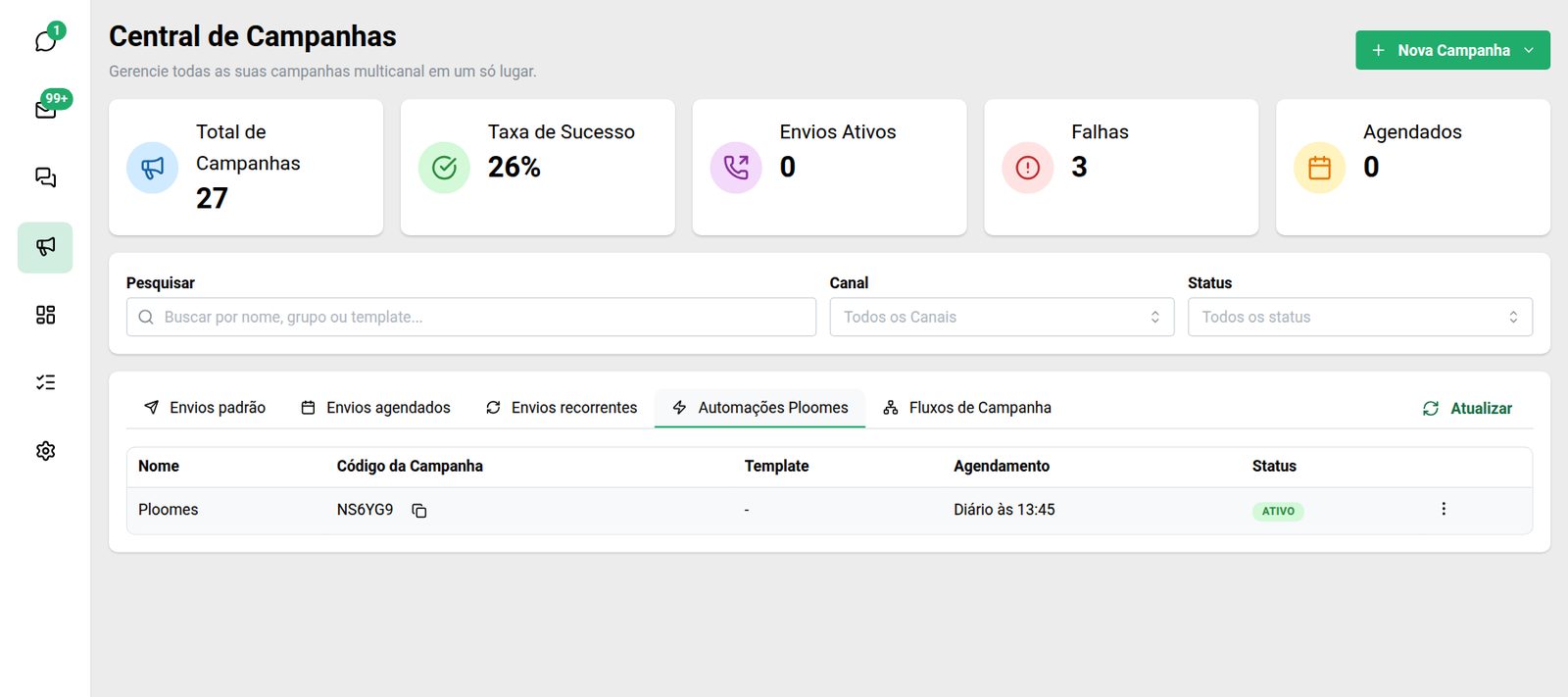Open the dashboard grid icon in sidebar

(x=45, y=315)
